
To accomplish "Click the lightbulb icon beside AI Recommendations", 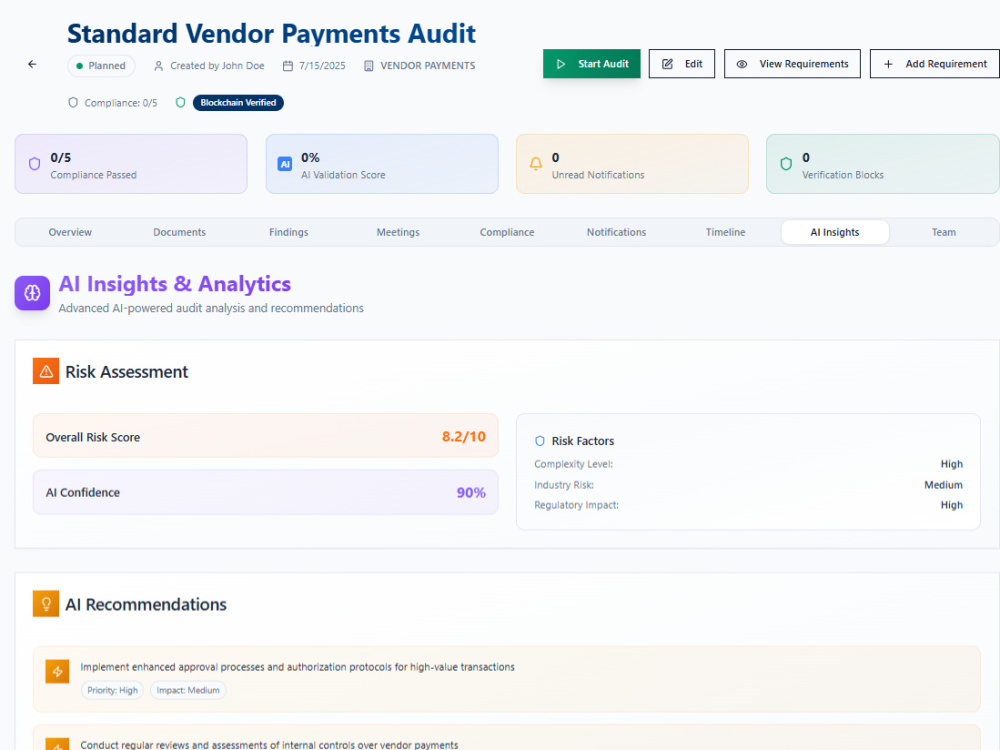I will (46, 604).
